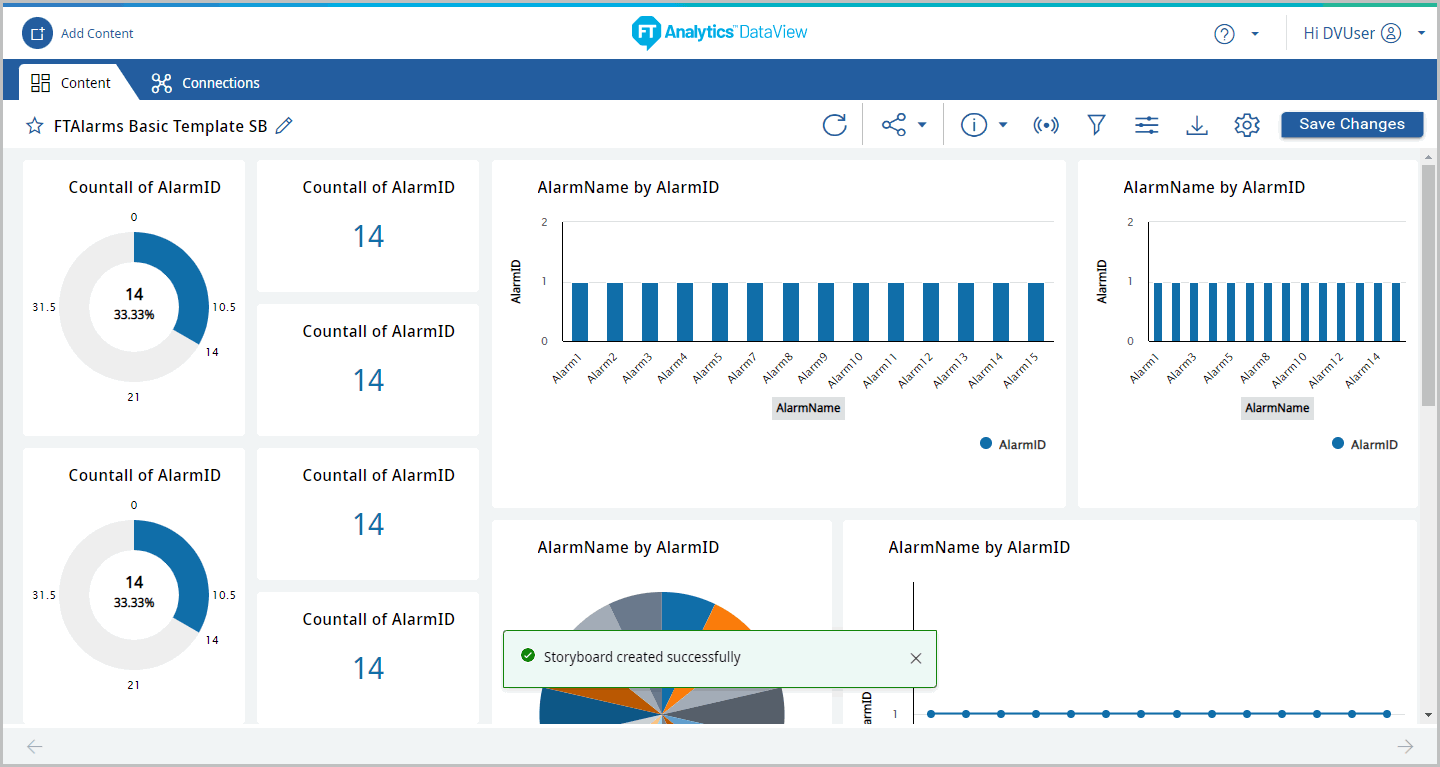Click the Add Content label
The height and width of the screenshot is (767, 1440).
point(97,34)
